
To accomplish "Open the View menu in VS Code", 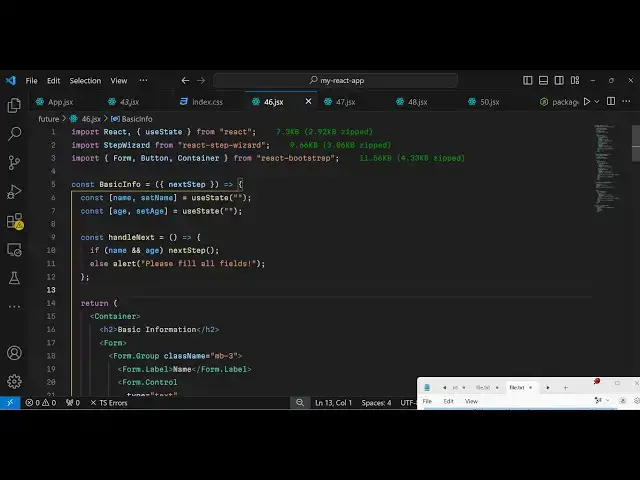I will click(x=119, y=81).
